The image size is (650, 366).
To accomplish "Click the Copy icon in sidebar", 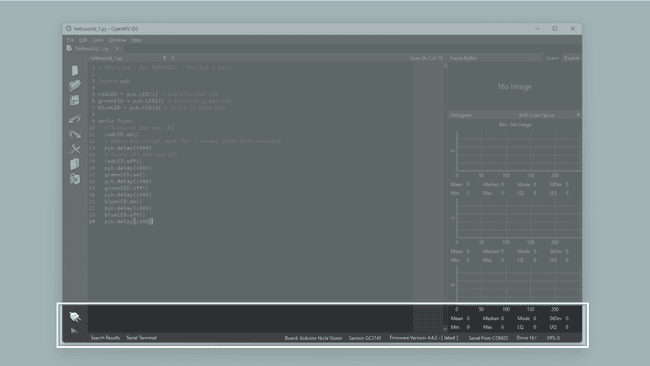I will pos(75,164).
